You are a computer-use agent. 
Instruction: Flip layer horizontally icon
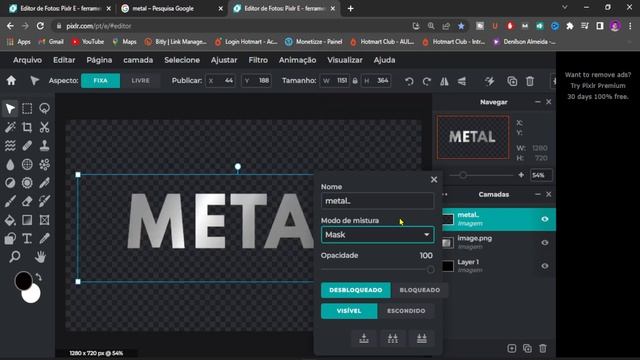(444, 81)
